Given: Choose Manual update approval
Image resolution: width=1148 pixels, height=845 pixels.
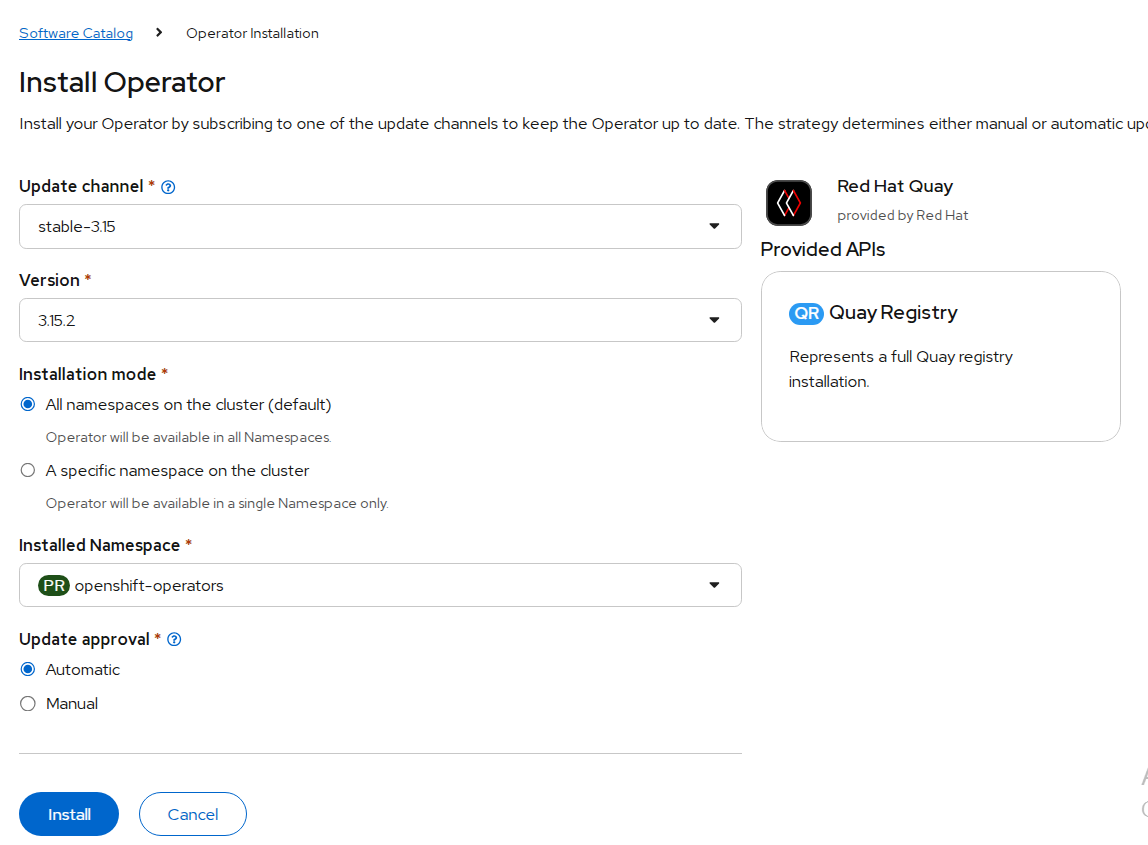Looking at the screenshot, I should point(28,704).
